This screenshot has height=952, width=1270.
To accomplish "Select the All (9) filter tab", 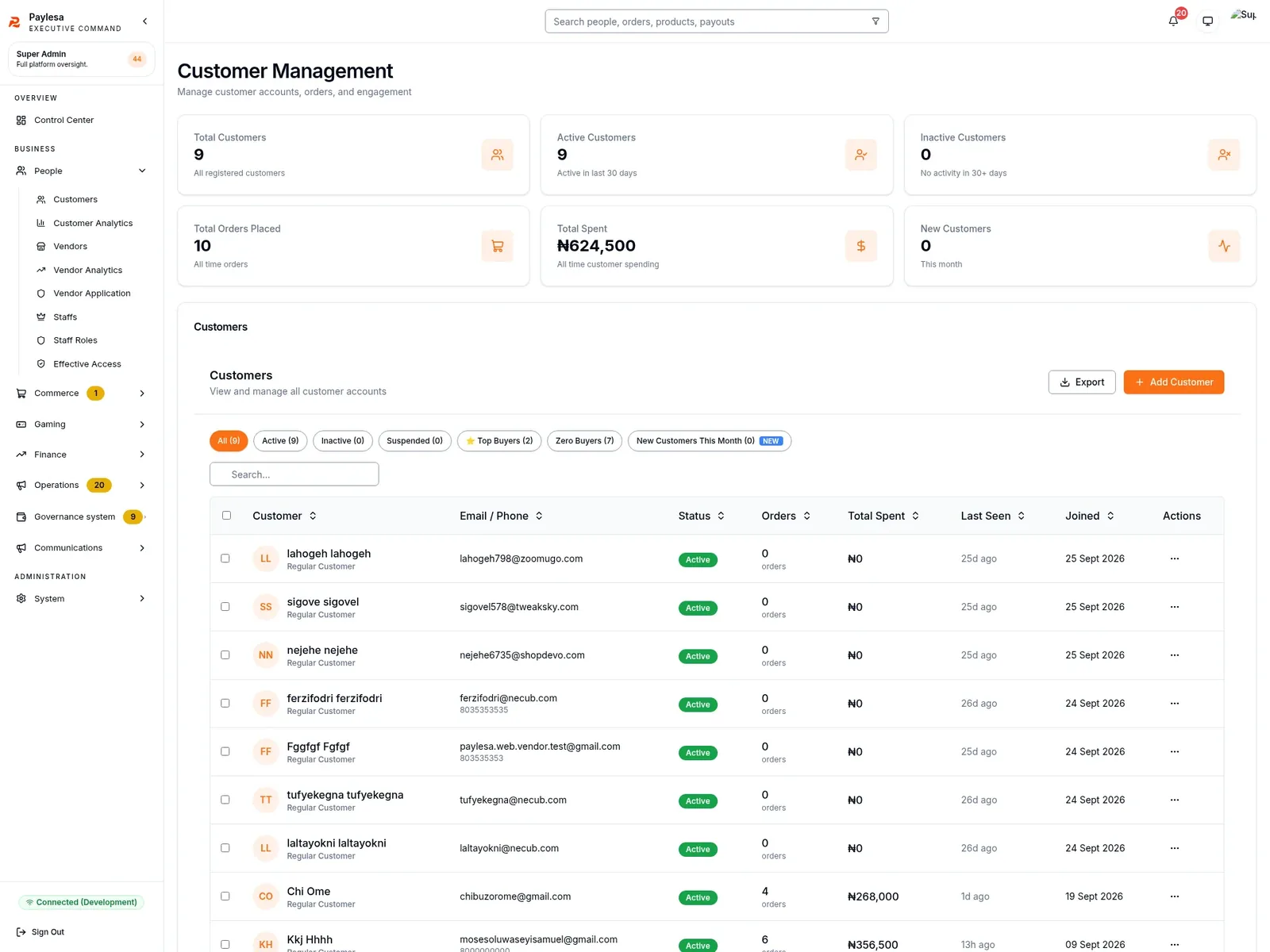I will coord(229,441).
